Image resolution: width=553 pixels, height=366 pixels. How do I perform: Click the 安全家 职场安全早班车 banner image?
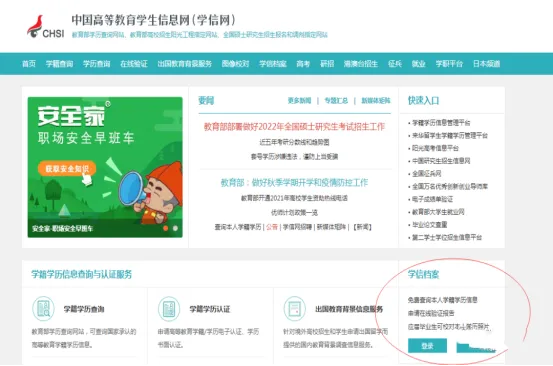pos(105,167)
